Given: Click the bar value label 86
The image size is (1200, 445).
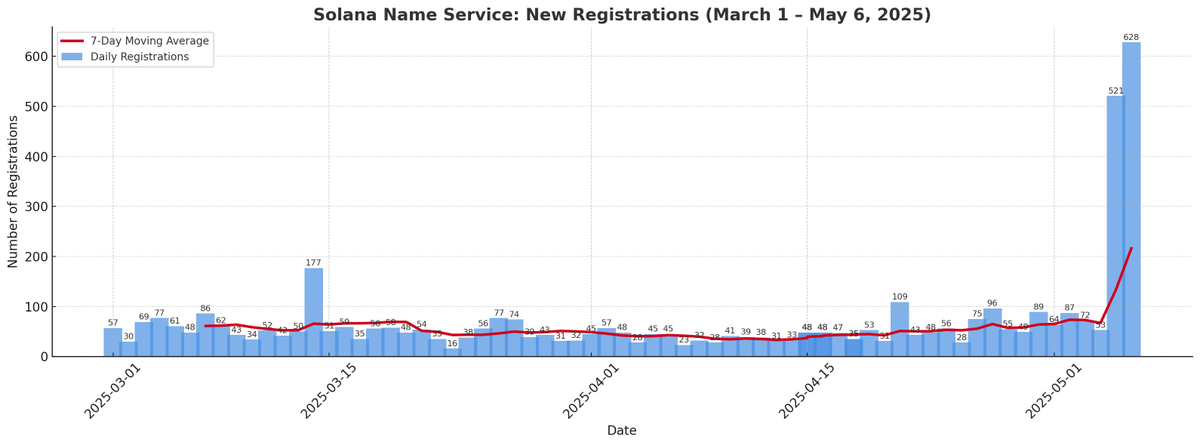Looking at the screenshot, I should tap(206, 308).
